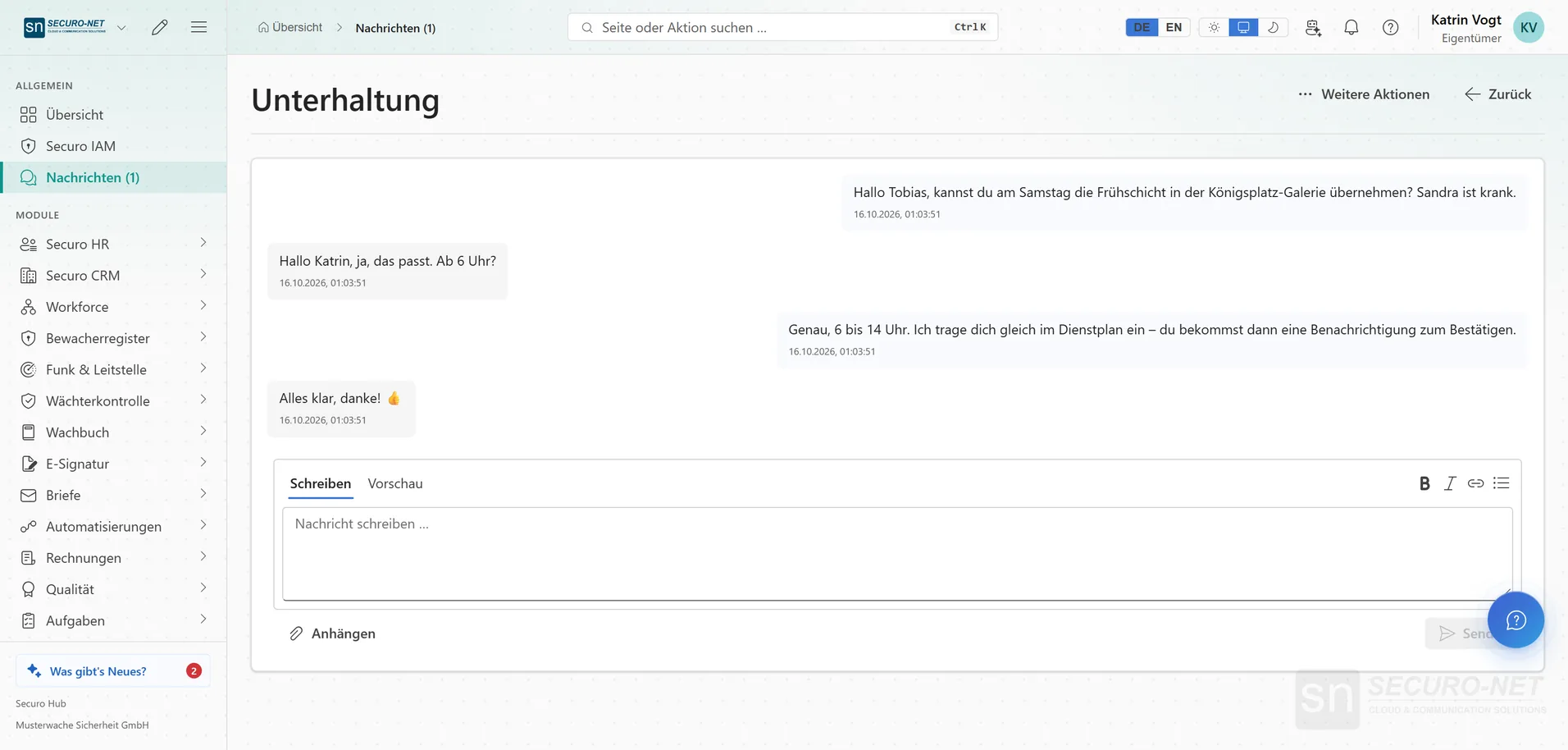
Task: Expand the Bewacherregister module
Action: 203,337
